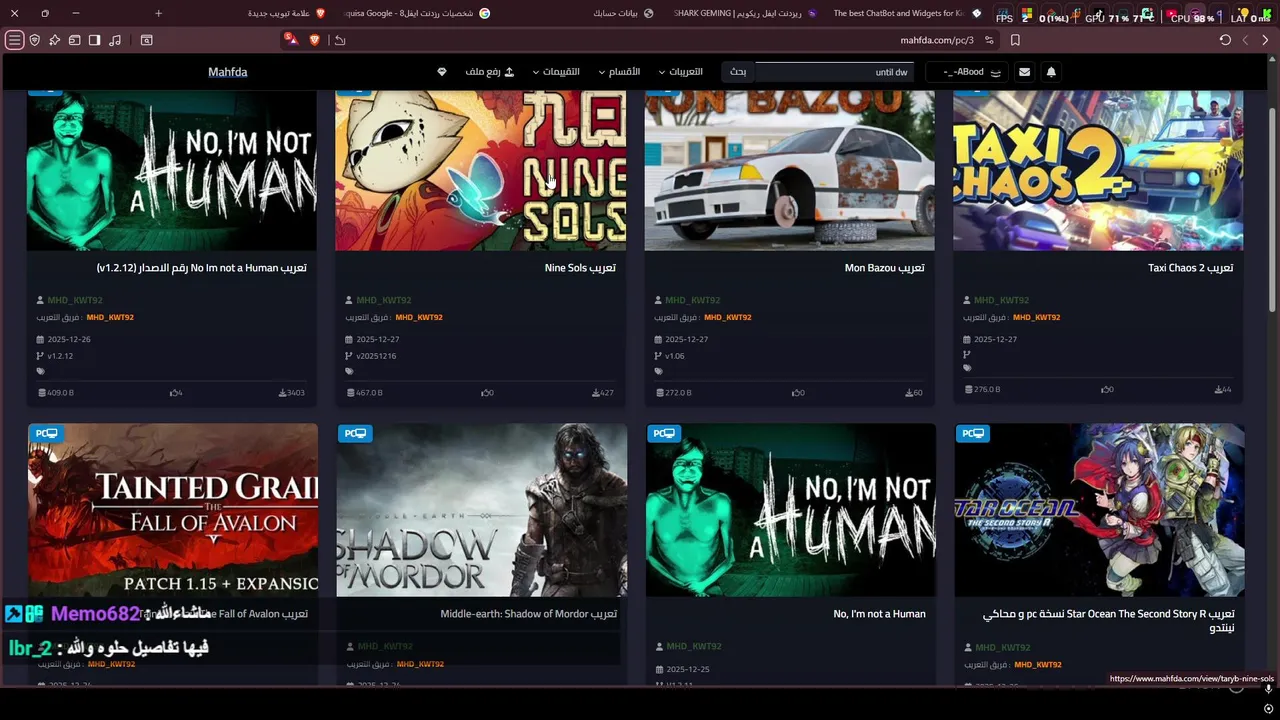The image size is (1280, 720).
Task: Open the media playlist music note icon
Action: pyautogui.click(x=115, y=40)
